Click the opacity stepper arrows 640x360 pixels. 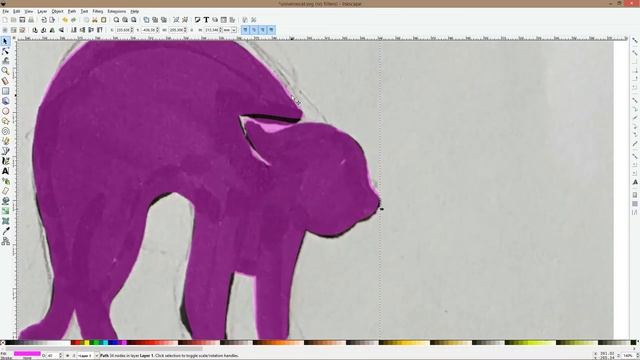click(x=60, y=356)
